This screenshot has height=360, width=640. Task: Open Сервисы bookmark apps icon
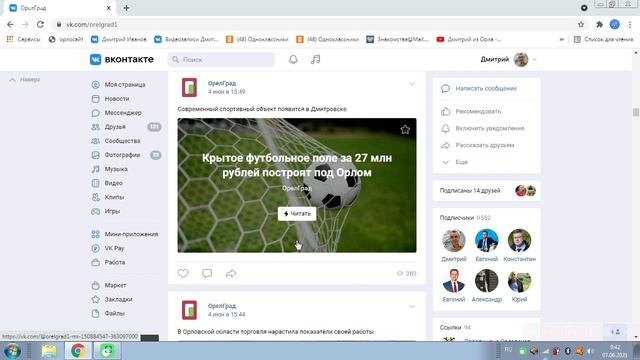tap(23, 39)
